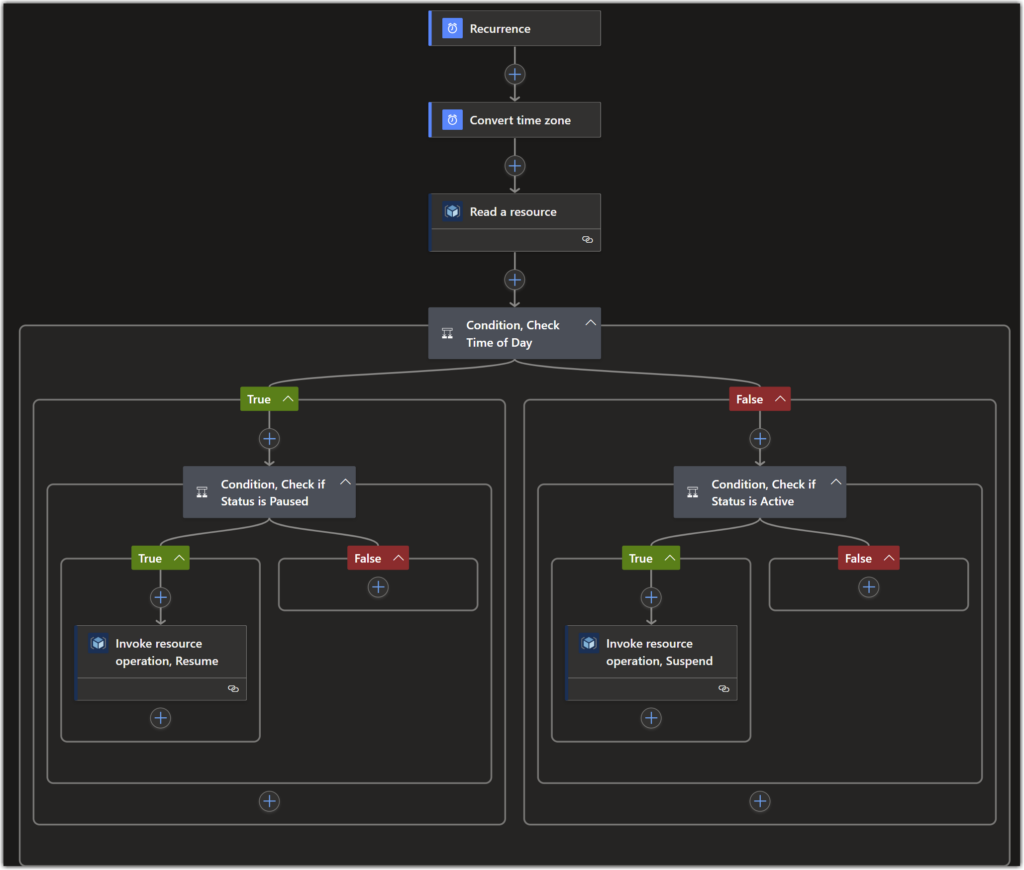
Task: Click the connector icon on Read a resource
Action: coord(452,211)
